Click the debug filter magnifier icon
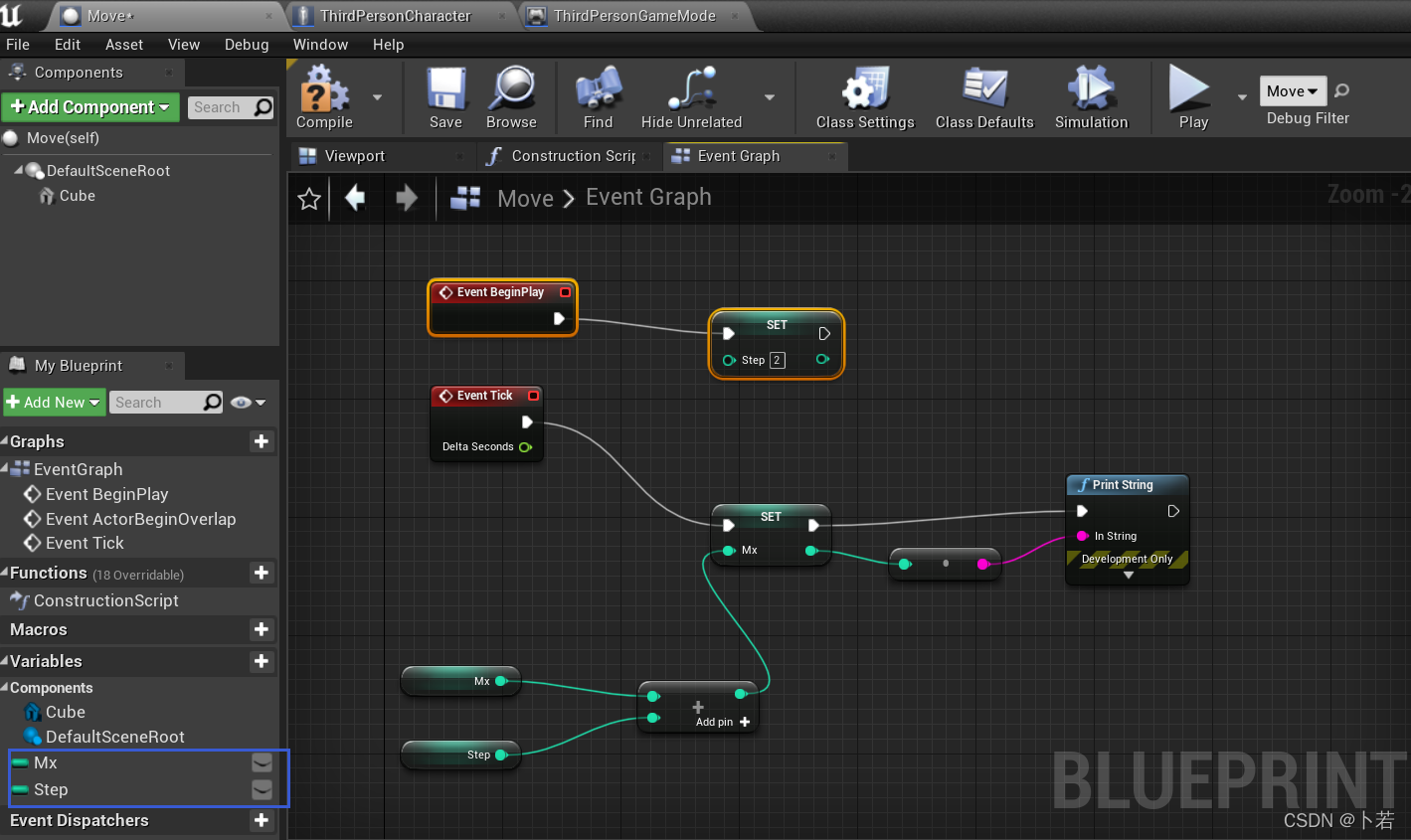Viewport: 1411px width, 840px height. [x=1341, y=91]
